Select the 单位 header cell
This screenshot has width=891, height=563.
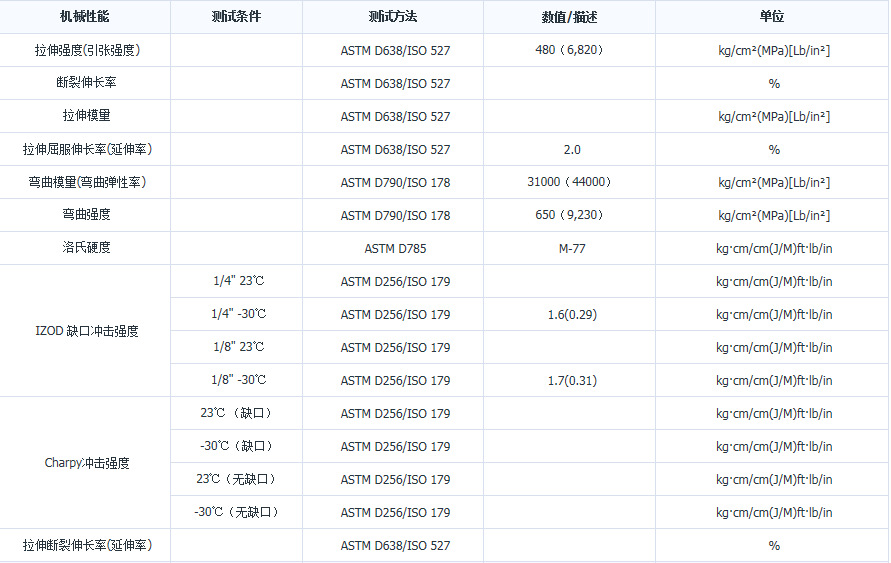coord(773,17)
